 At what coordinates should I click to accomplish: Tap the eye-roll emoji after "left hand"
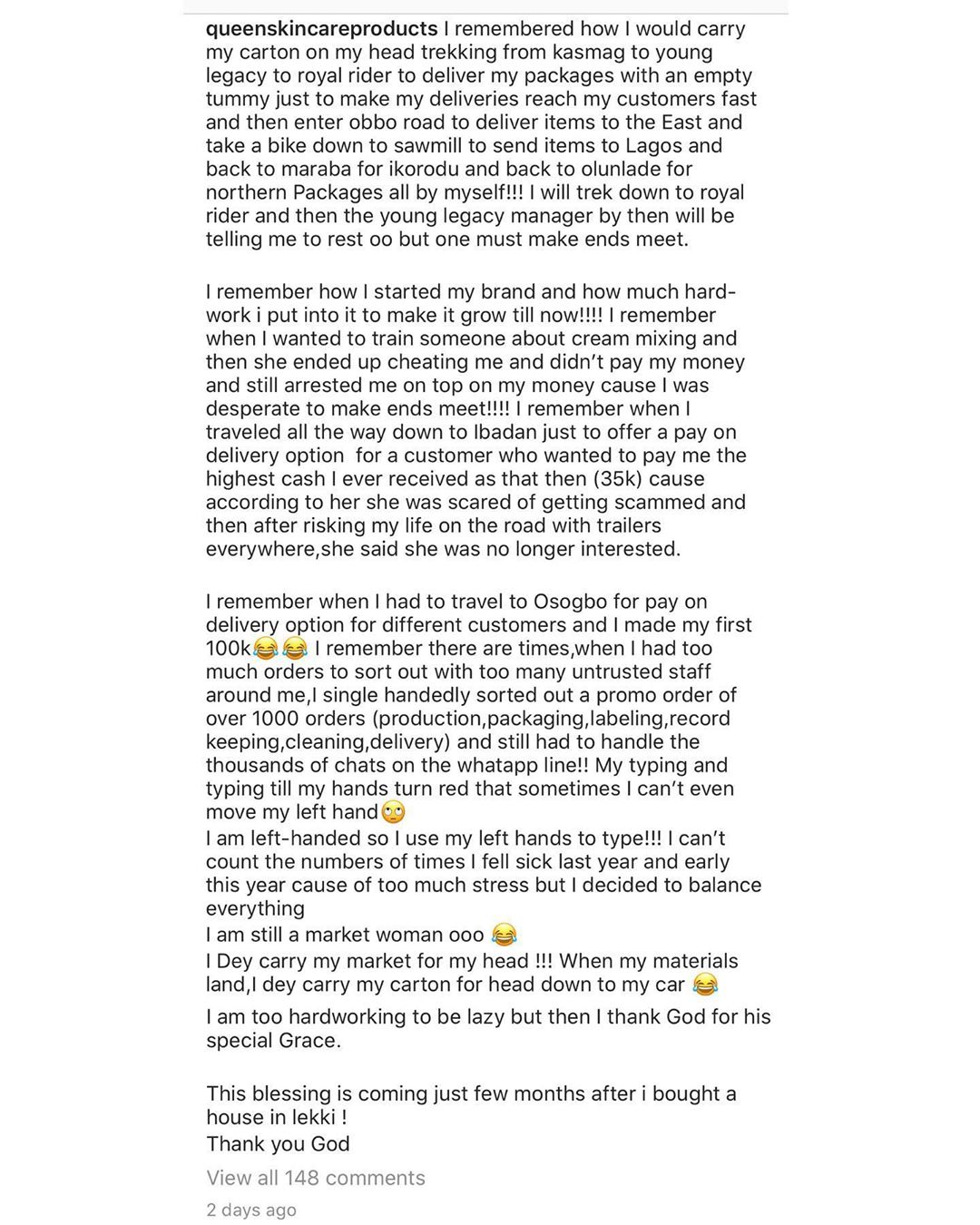coord(394,812)
